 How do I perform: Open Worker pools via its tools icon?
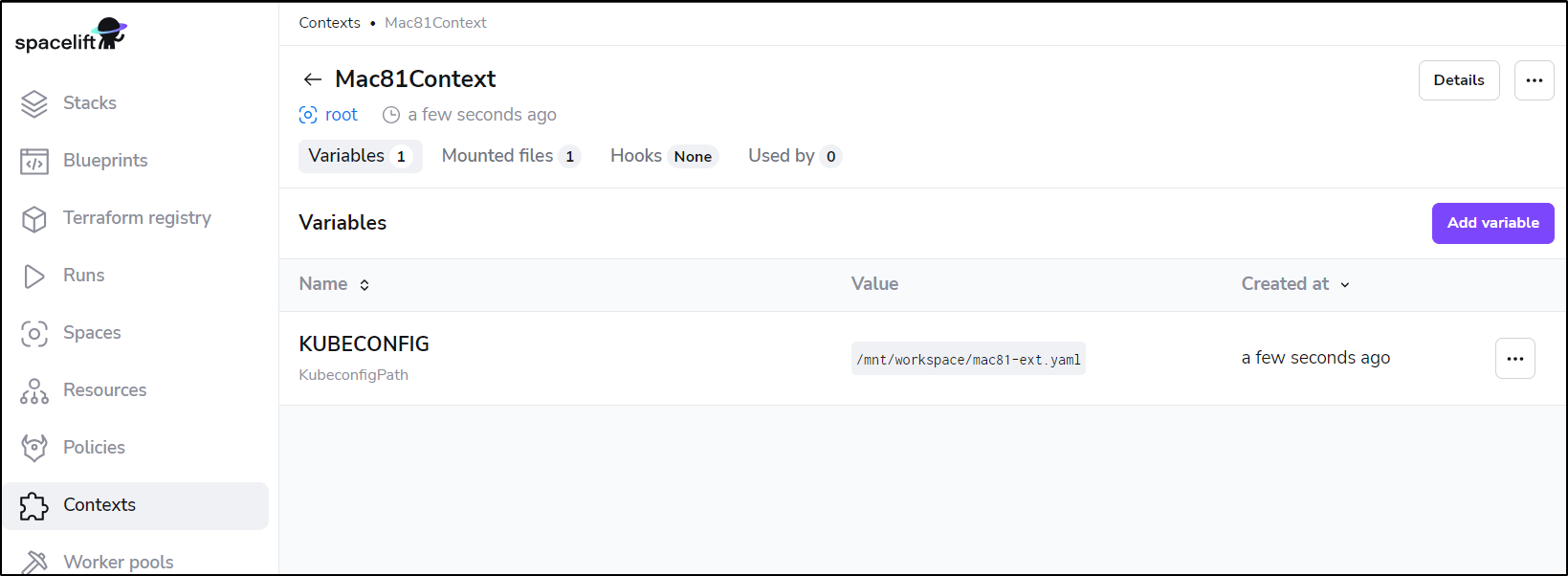(x=34, y=562)
